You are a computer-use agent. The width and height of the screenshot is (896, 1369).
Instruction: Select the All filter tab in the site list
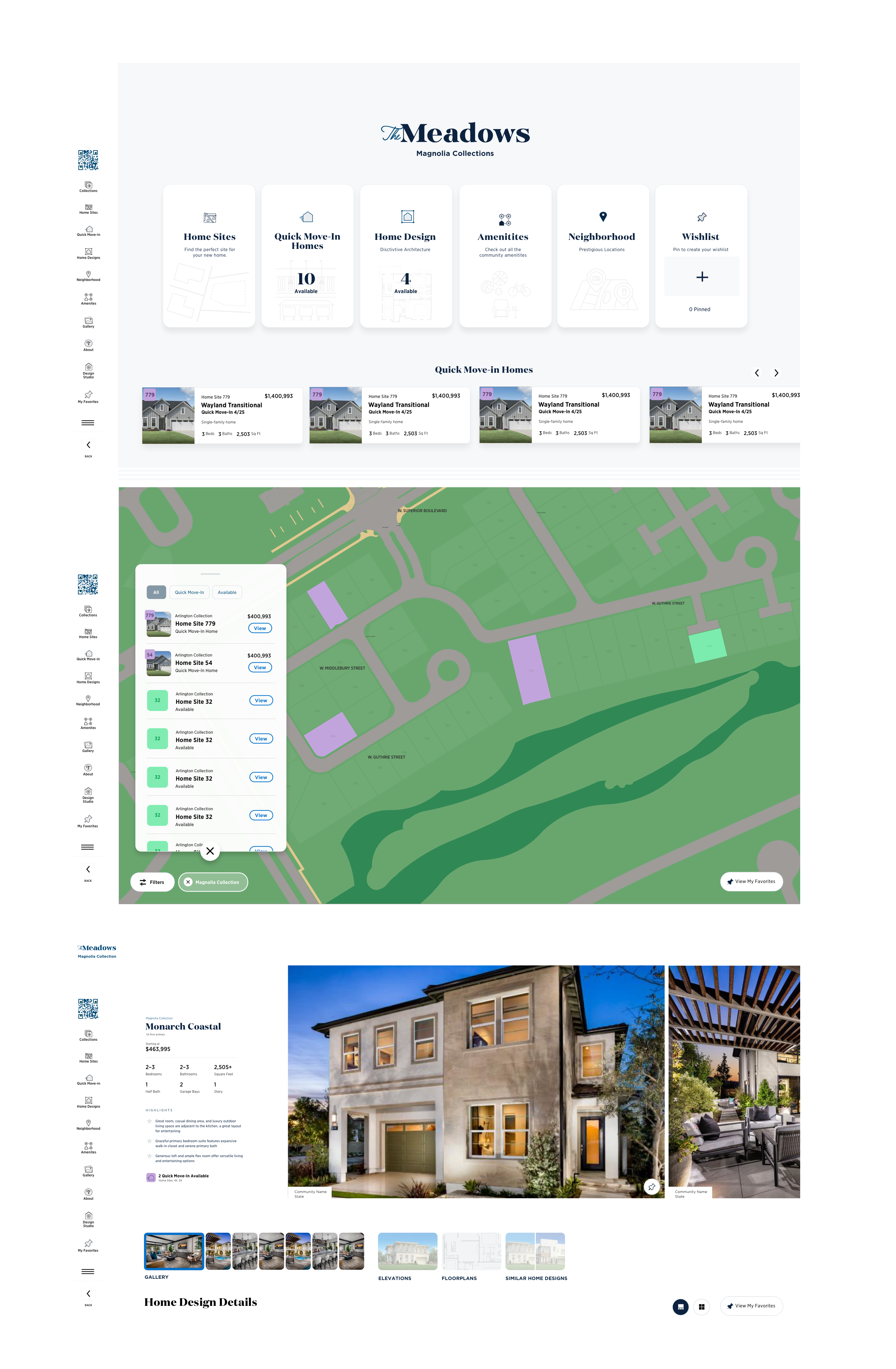[156, 592]
